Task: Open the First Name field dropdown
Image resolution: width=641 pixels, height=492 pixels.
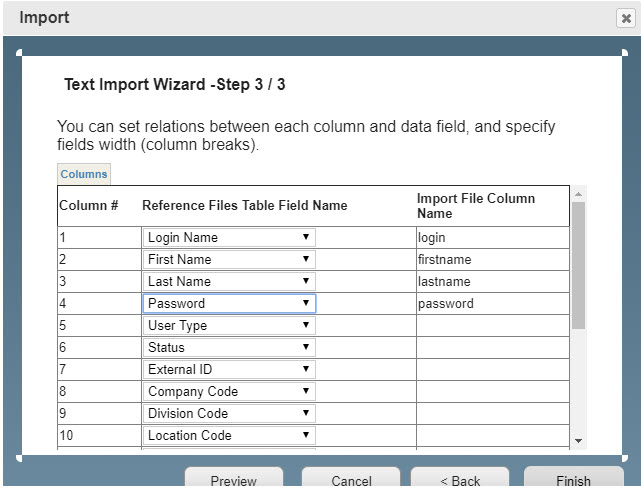Action: point(229,259)
